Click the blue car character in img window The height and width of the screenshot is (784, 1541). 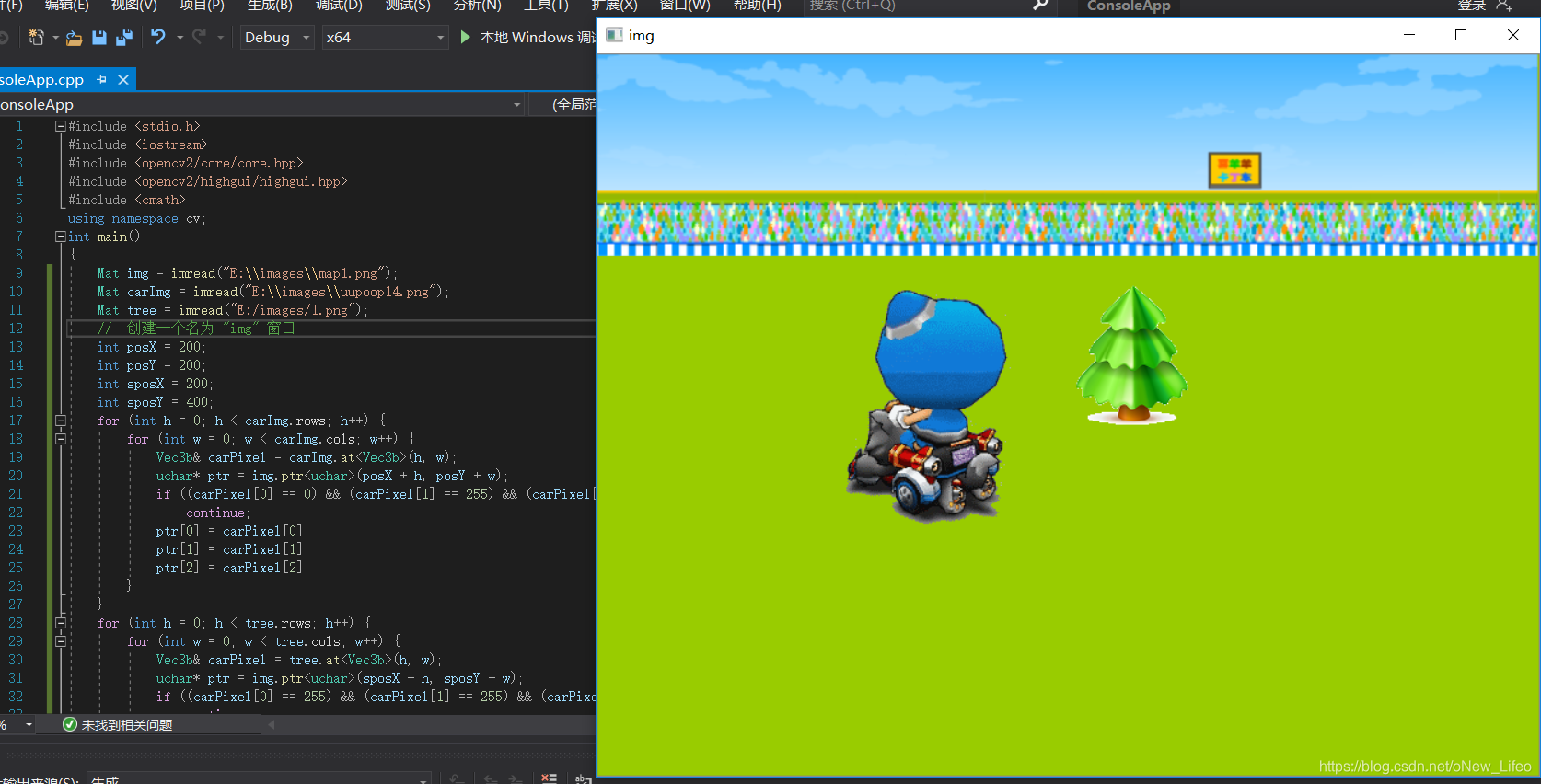[x=928, y=406]
